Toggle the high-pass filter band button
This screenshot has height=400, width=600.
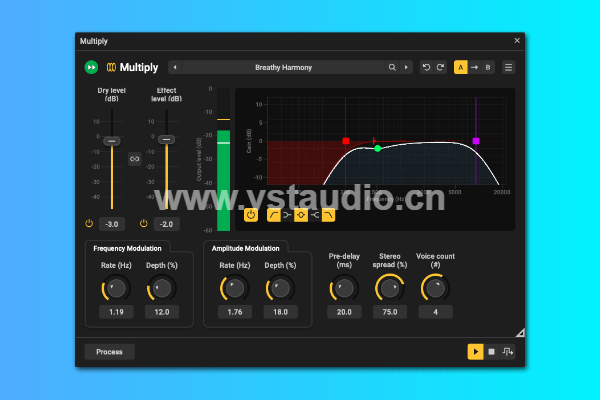(274, 215)
